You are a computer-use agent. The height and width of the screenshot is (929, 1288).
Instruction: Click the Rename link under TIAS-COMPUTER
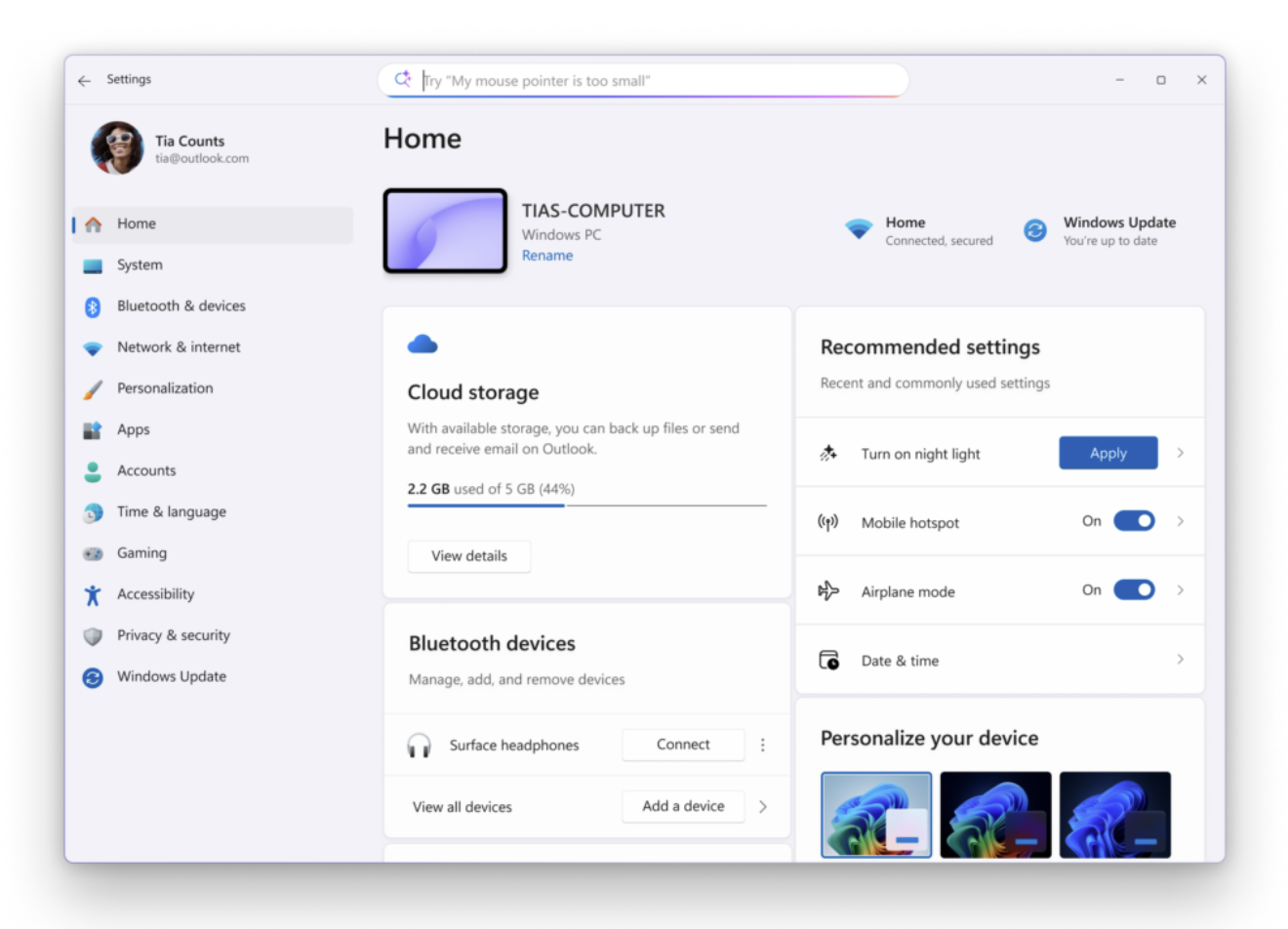(x=546, y=256)
